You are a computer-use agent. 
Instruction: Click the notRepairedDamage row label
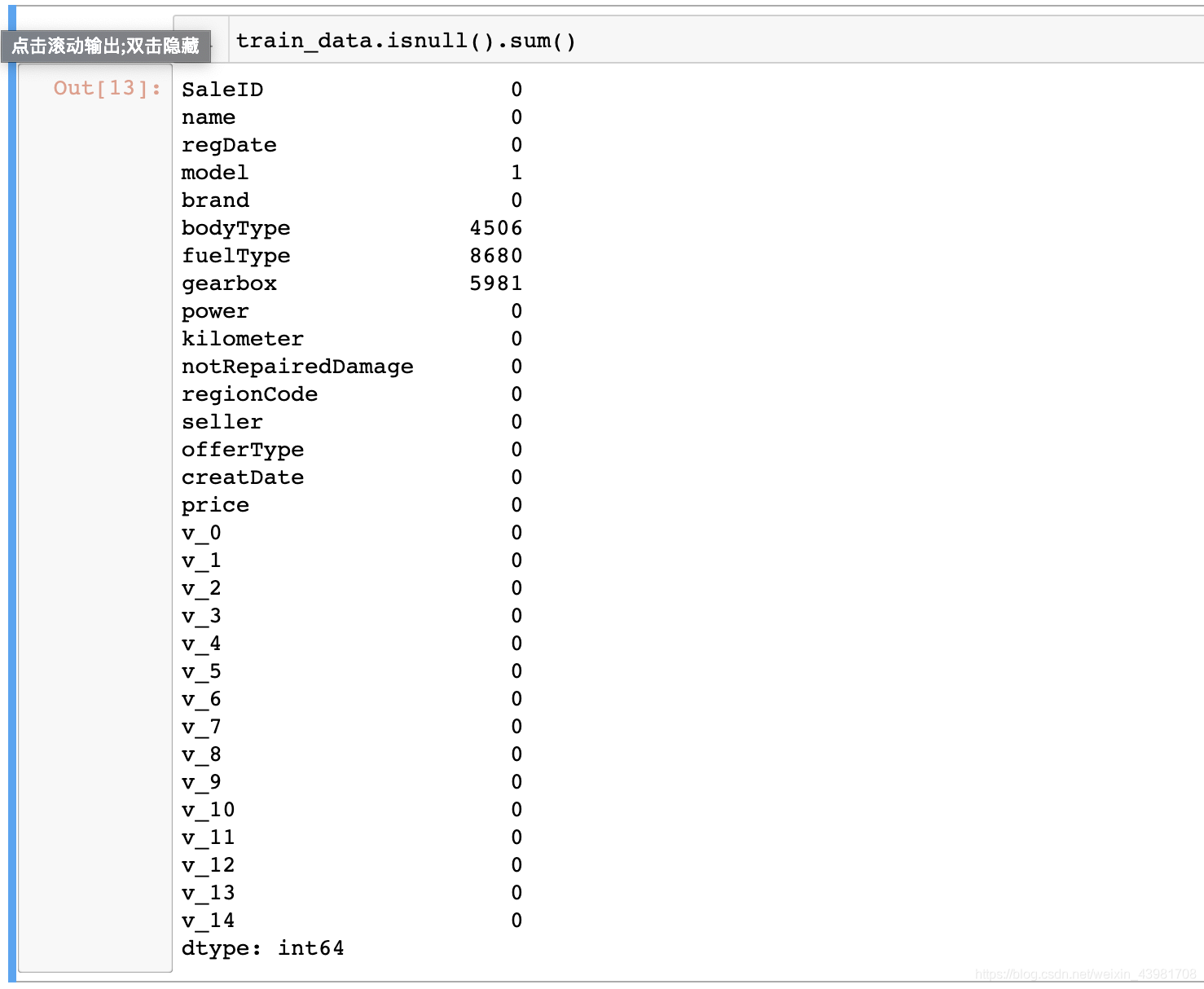point(297,367)
